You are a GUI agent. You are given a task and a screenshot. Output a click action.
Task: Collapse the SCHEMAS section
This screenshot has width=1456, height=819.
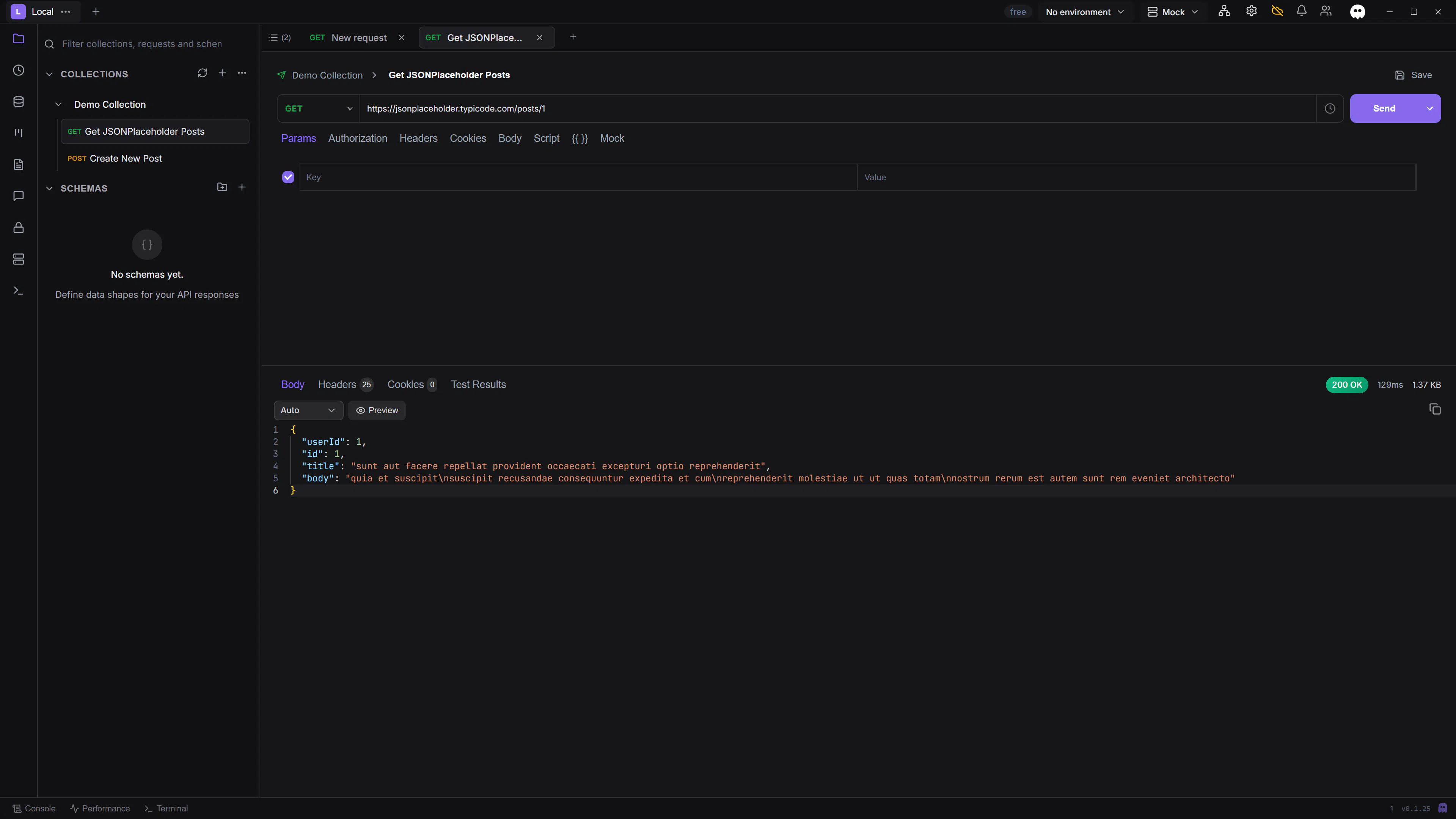click(49, 188)
